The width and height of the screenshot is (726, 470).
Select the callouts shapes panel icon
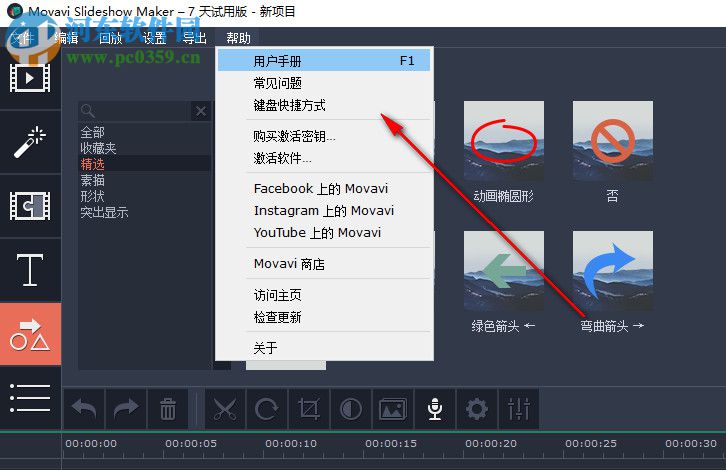(x=30, y=334)
